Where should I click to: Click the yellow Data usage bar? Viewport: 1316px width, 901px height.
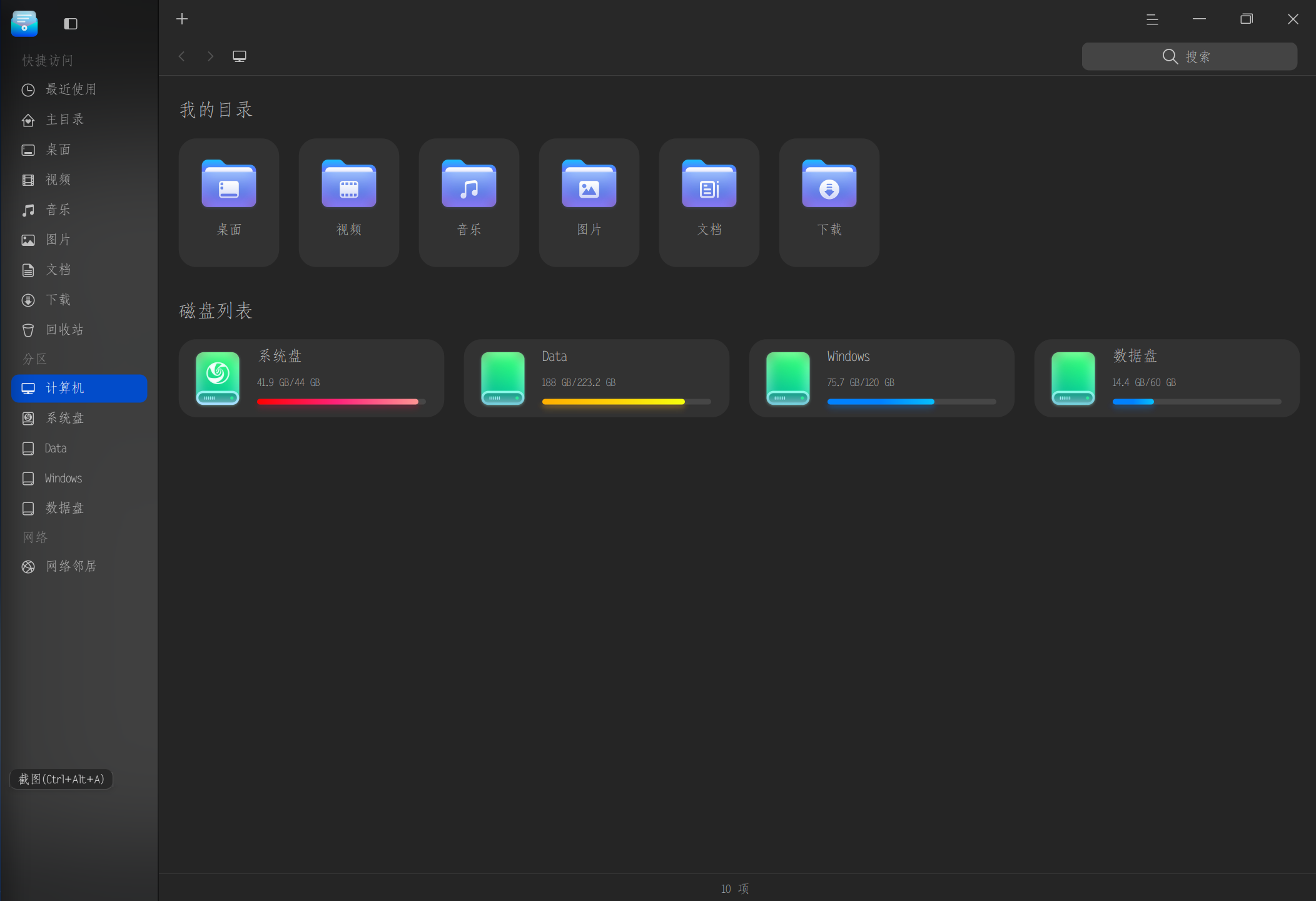click(626, 402)
